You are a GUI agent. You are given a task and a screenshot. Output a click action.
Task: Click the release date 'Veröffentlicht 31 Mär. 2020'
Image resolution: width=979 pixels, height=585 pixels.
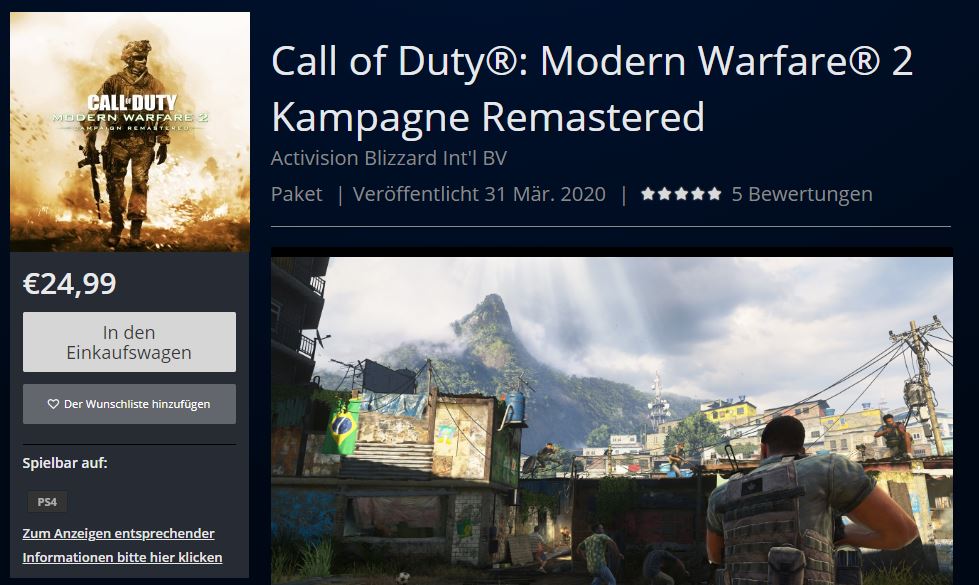tap(479, 194)
